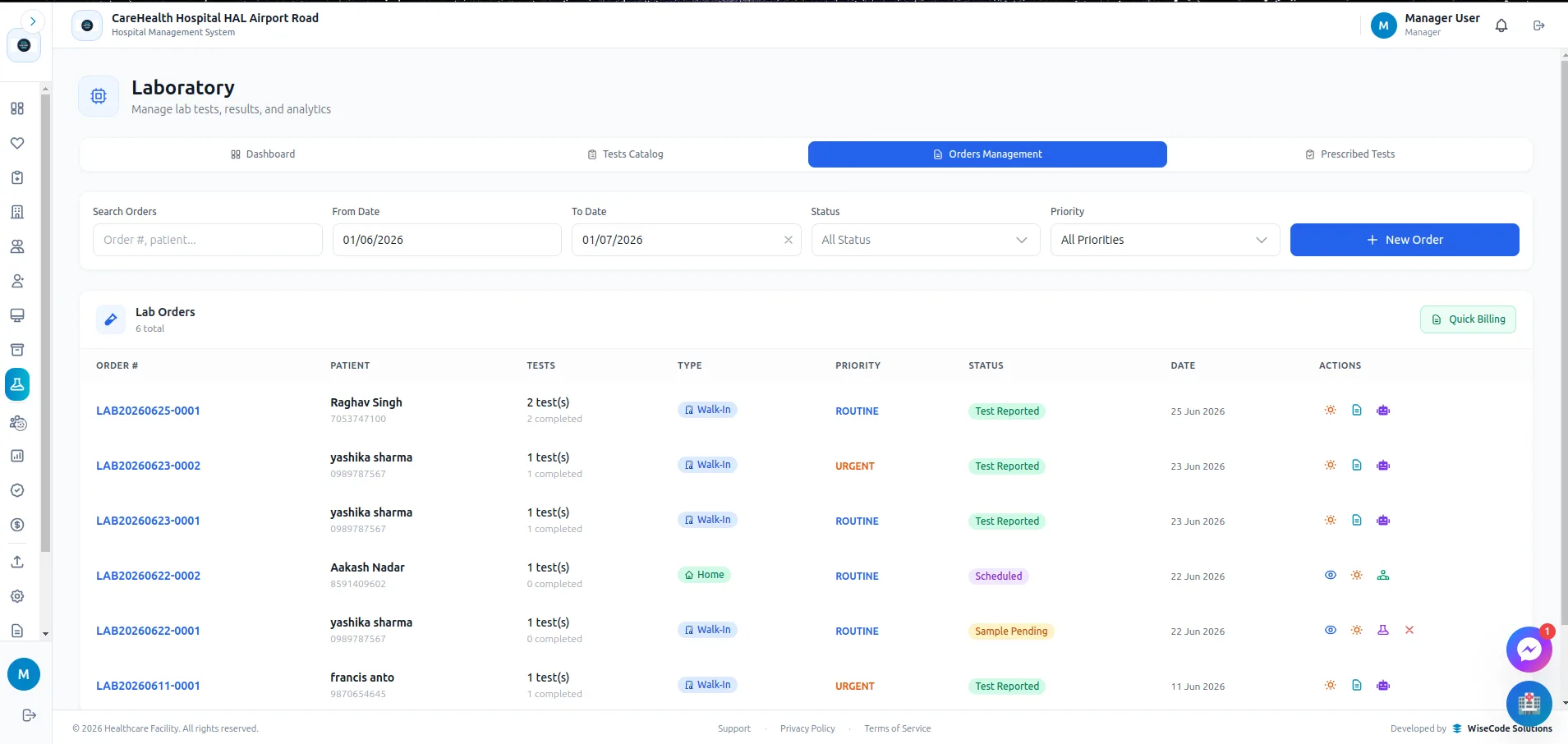Image resolution: width=1568 pixels, height=744 pixels.
Task: Open the heart icon in sidebar
Action: (17, 143)
